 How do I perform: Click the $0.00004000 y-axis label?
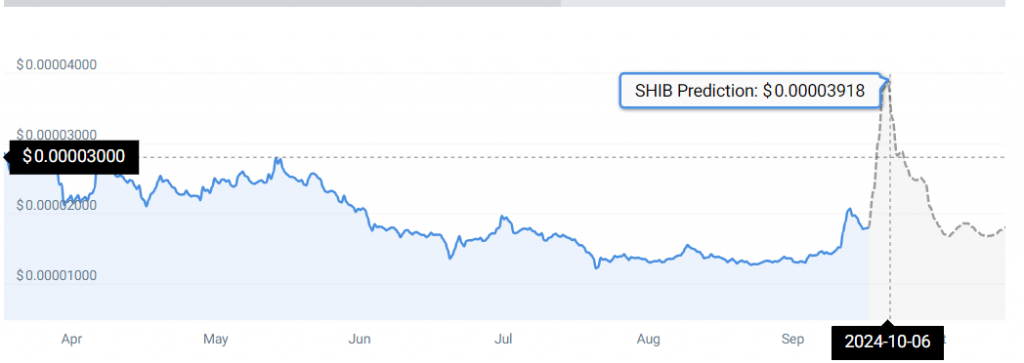point(57,65)
